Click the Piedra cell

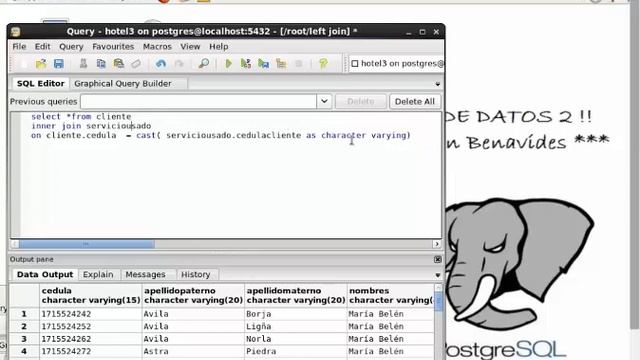(x=296, y=351)
